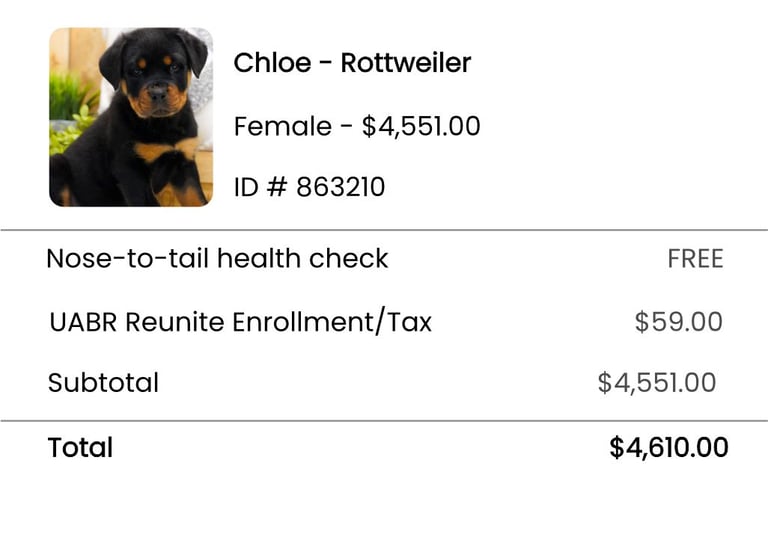Click the word Rottweiler in title

click(406, 63)
